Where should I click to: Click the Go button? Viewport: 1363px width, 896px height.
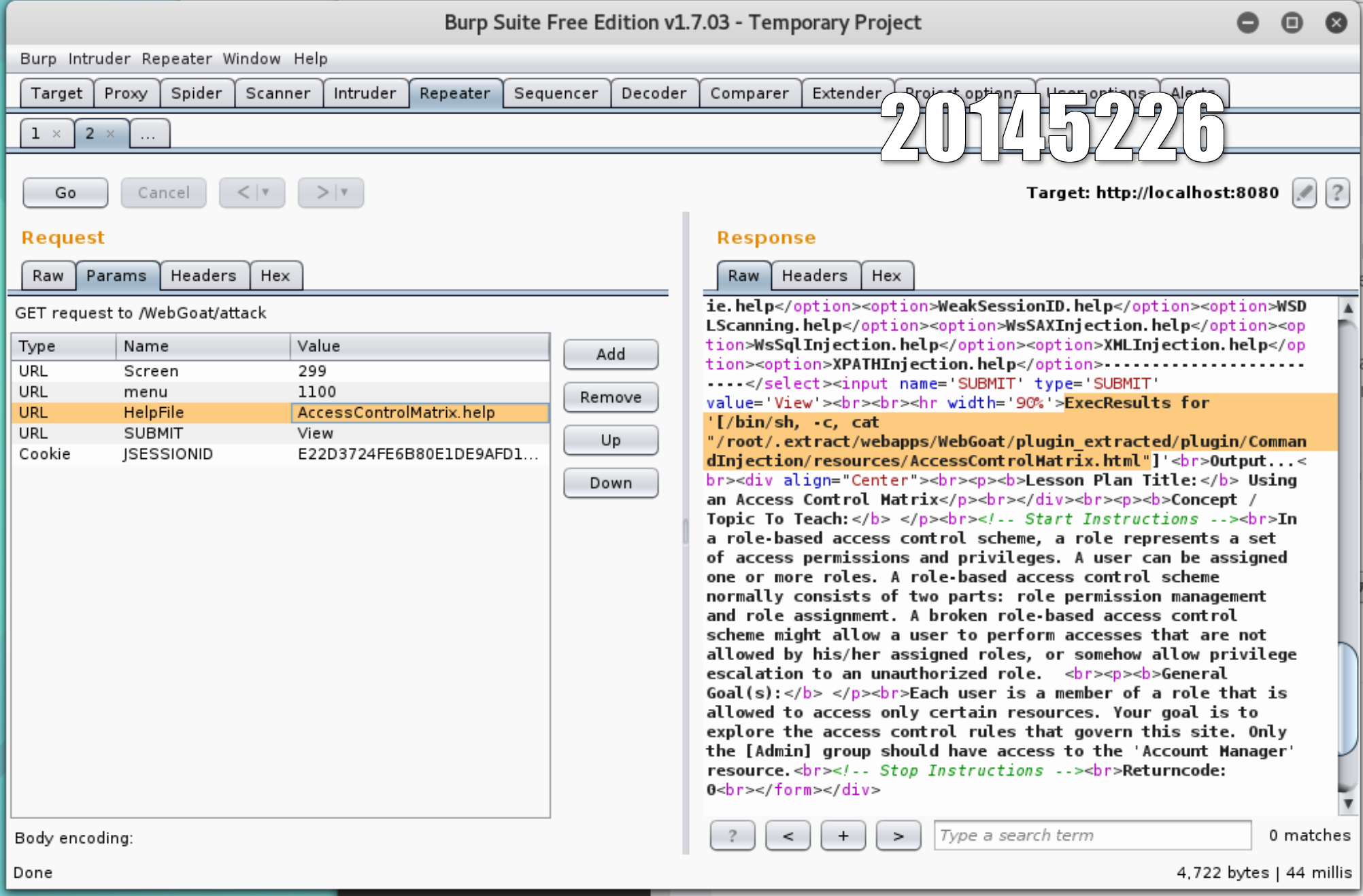[65, 193]
